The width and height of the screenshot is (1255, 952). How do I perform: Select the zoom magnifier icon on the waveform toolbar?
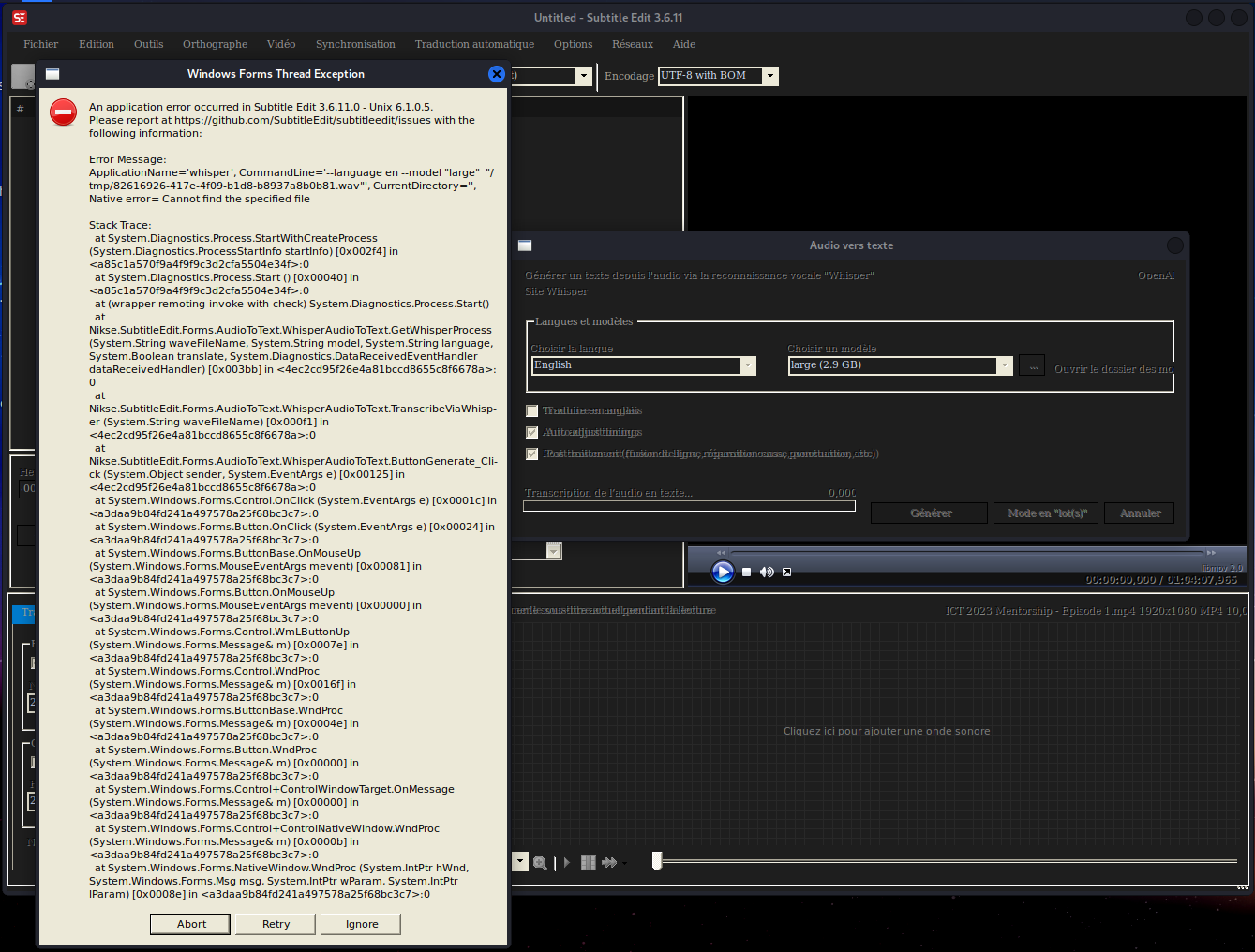[x=541, y=863]
